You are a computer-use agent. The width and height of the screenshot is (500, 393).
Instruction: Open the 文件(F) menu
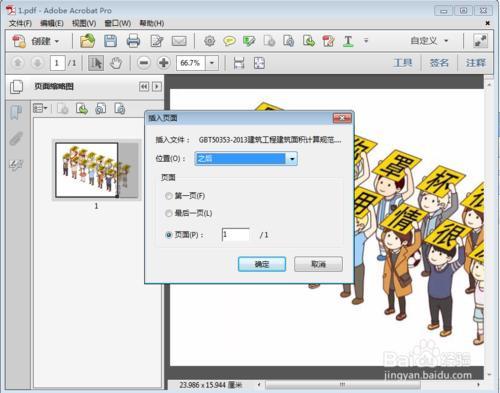pyautogui.click(x=20, y=23)
